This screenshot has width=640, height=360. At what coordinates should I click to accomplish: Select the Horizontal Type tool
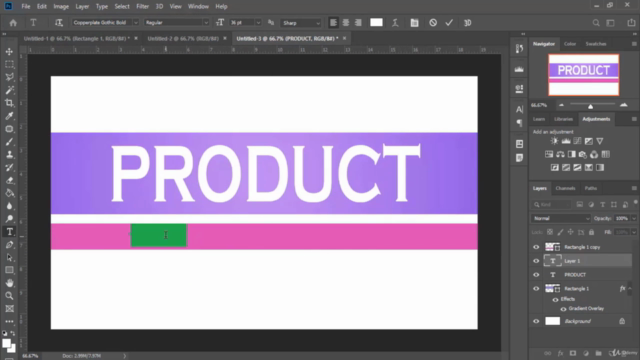[x=9, y=232]
